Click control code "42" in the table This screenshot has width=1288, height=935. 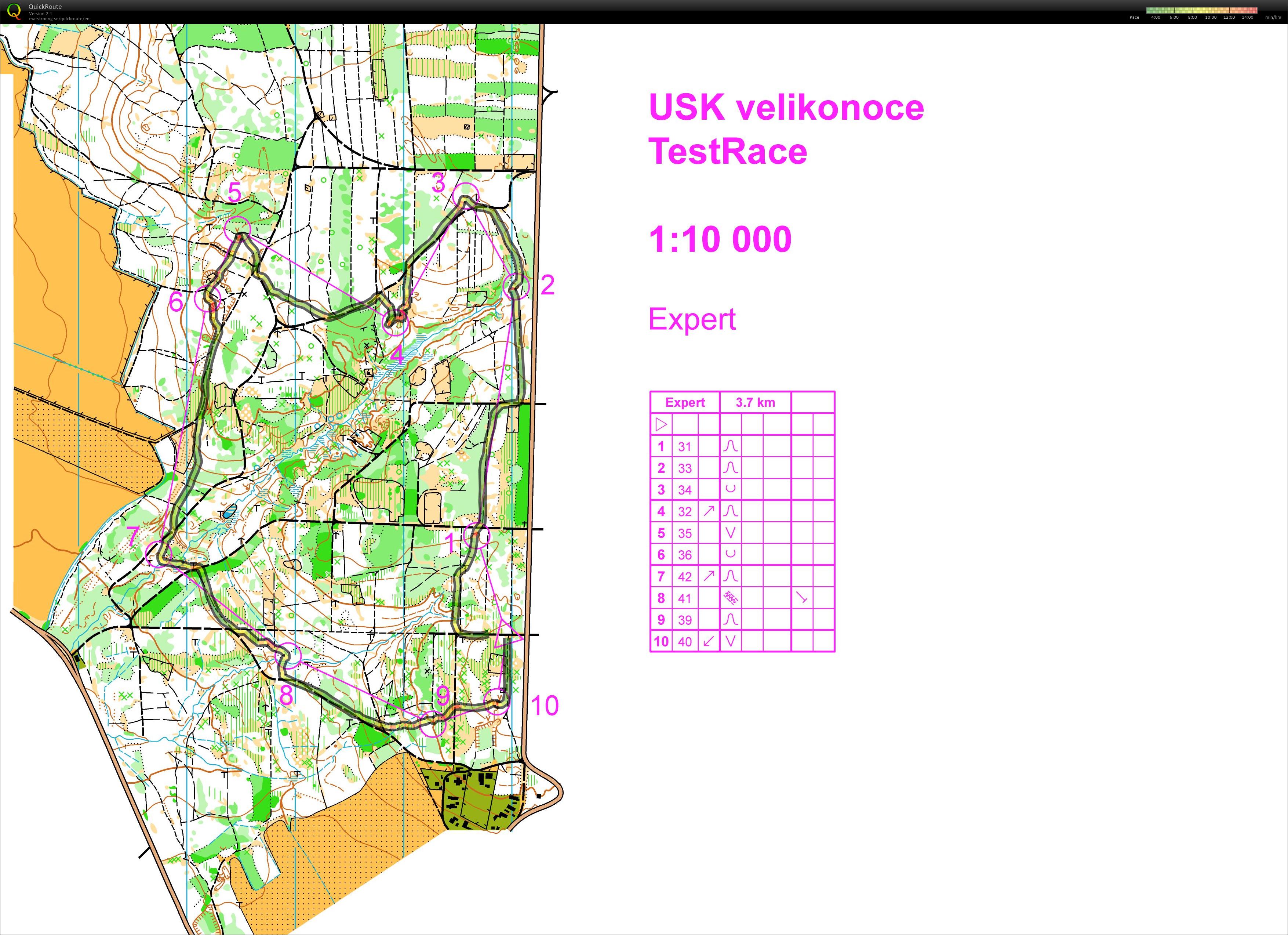(x=685, y=577)
